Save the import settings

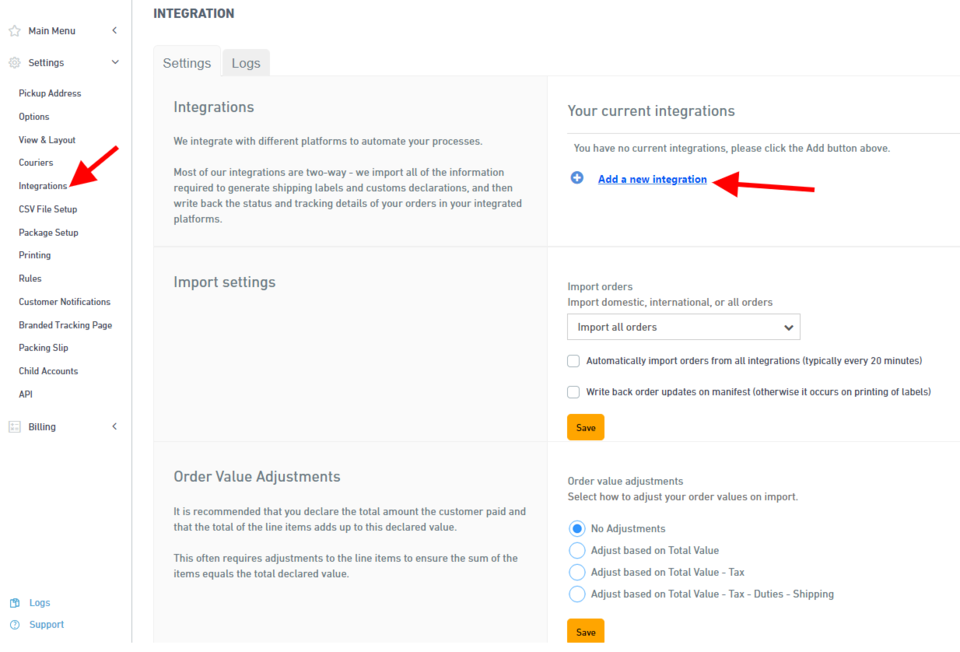[x=585, y=427]
